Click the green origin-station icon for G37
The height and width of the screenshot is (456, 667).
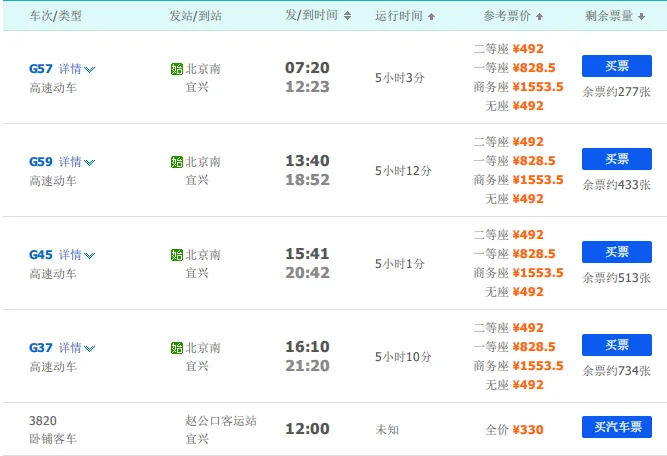[177, 348]
